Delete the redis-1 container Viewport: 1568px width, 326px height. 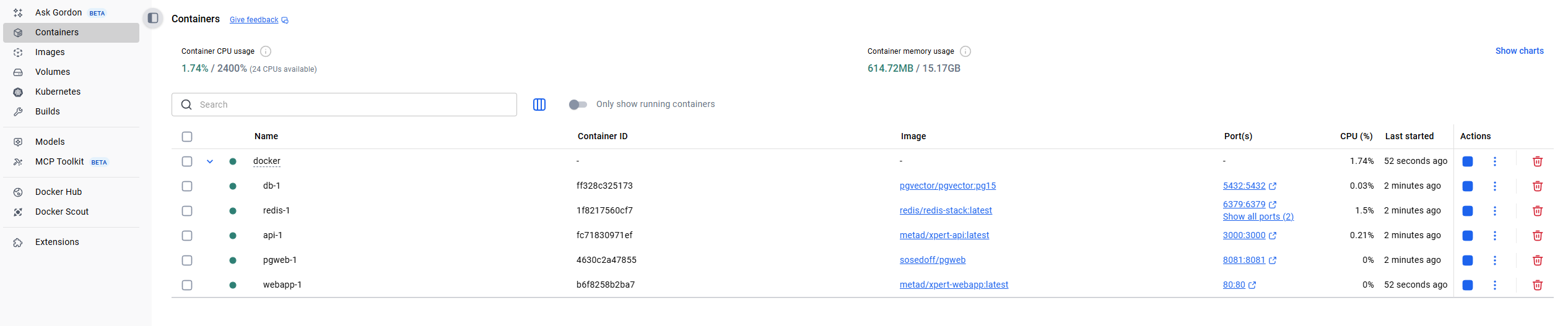1538,211
